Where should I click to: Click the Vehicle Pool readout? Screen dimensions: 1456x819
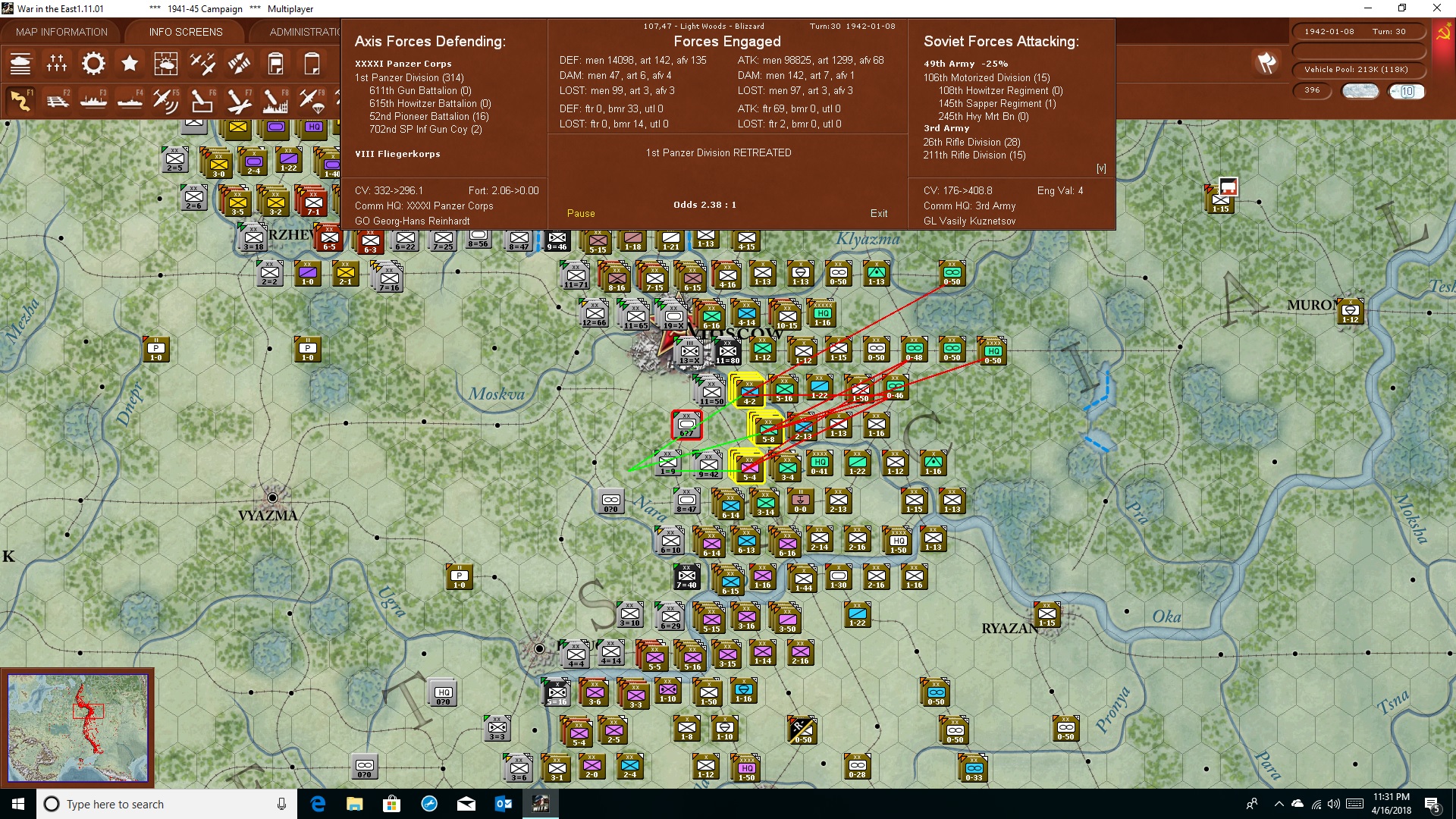tap(1358, 69)
